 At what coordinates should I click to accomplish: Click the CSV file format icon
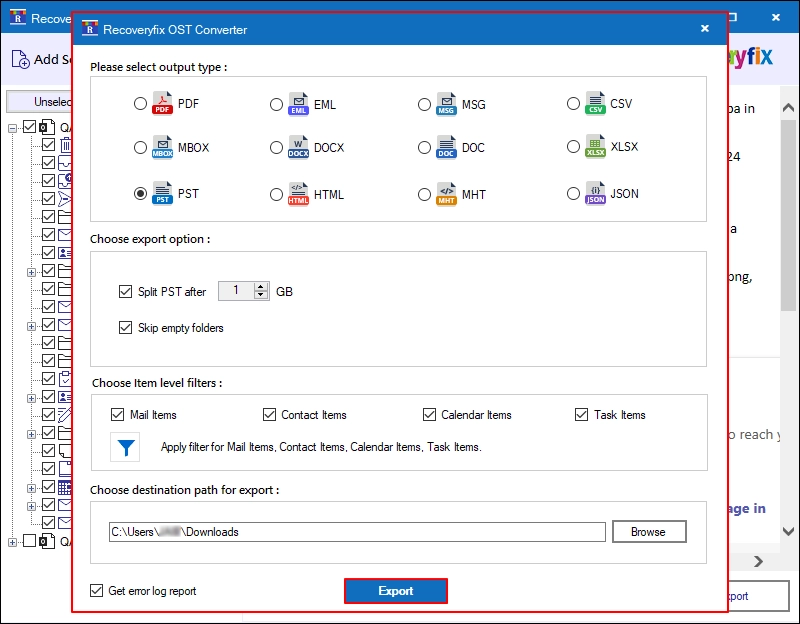tap(595, 104)
